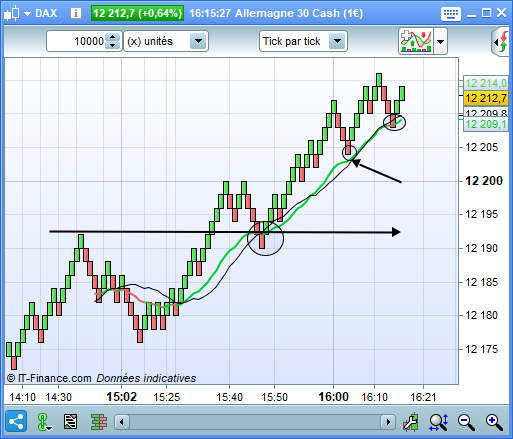Click the add indicator icon
The image size is (513, 439).
tap(416, 41)
